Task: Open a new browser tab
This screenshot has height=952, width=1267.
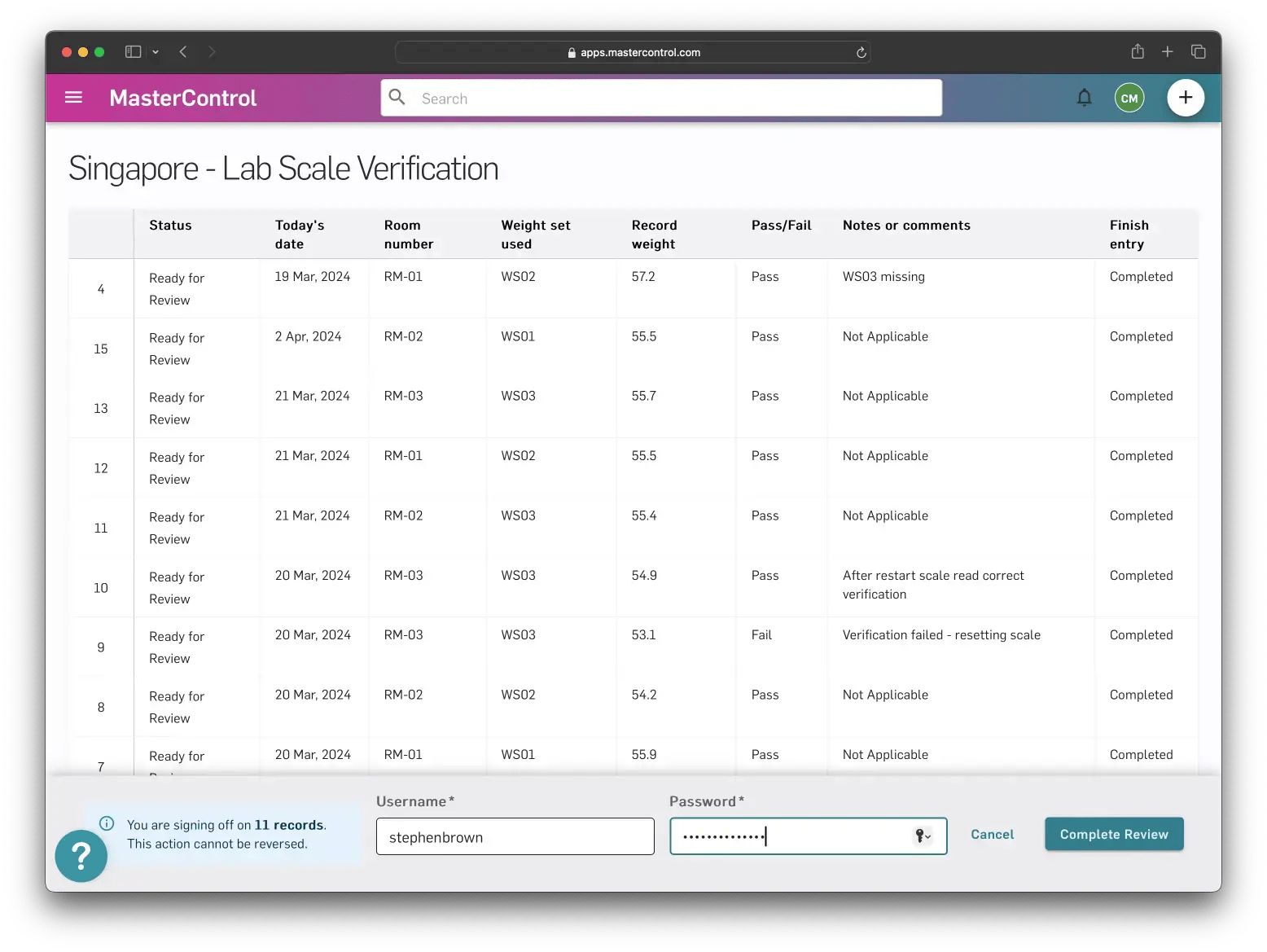Action: (x=1167, y=51)
